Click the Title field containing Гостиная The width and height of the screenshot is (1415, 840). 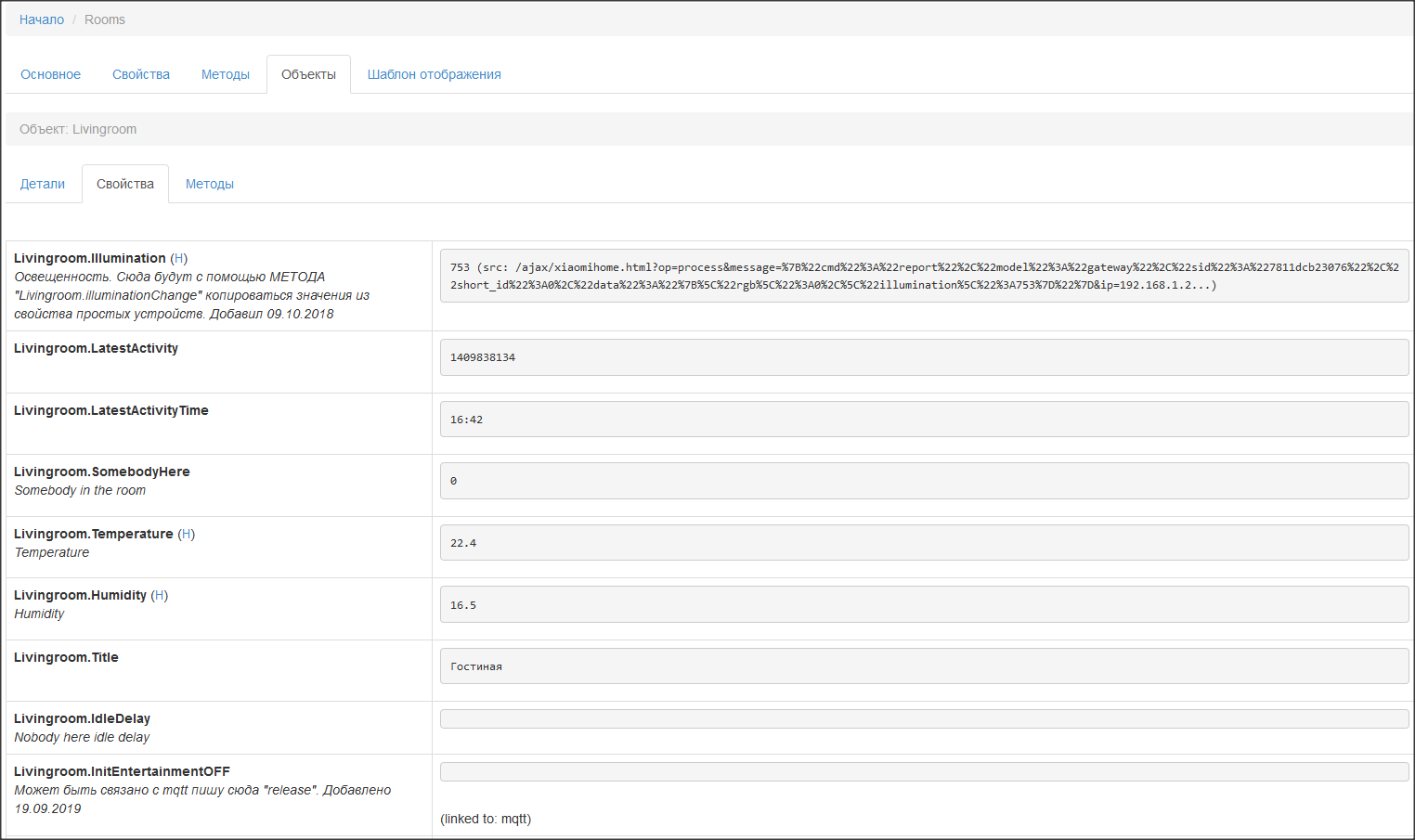click(924, 666)
